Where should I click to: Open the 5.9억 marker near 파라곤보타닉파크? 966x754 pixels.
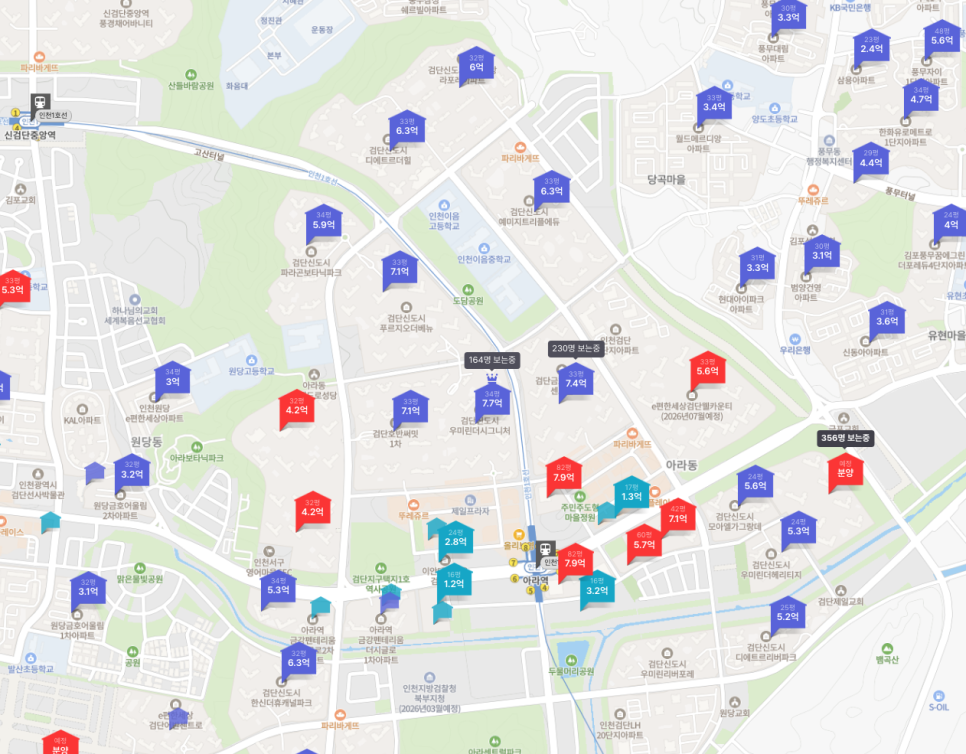click(x=323, y=223)
